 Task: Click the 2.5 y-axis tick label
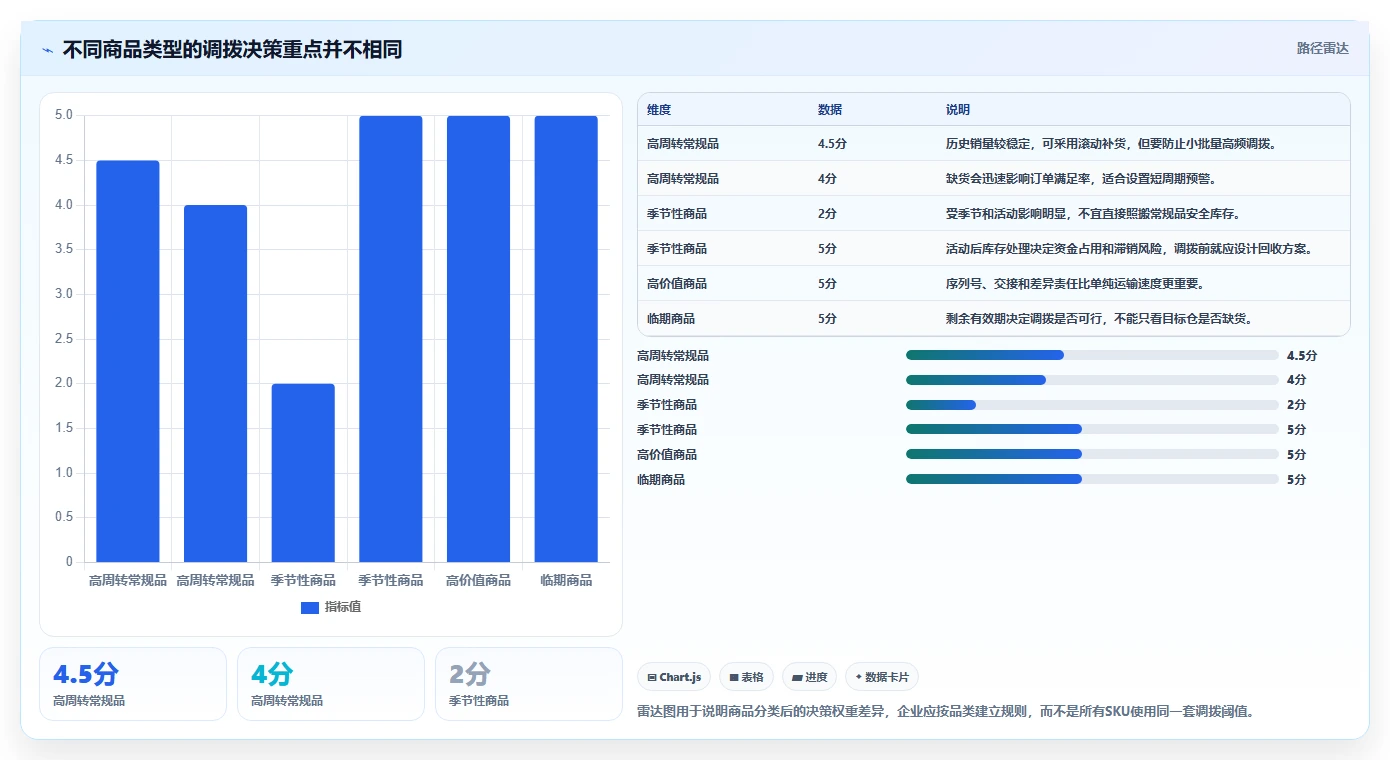coord(64,339)
